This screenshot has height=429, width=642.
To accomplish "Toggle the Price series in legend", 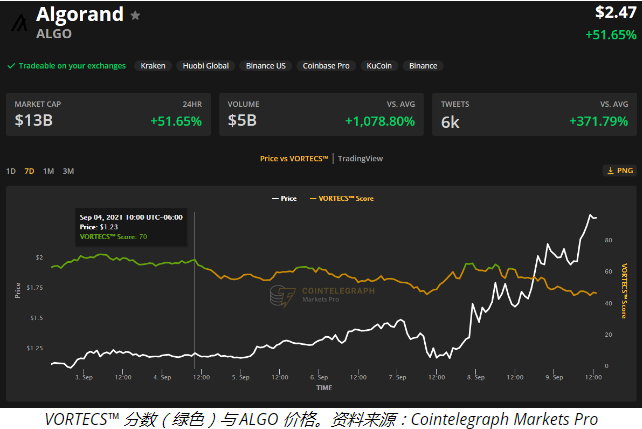I will (x=284, y=199).
